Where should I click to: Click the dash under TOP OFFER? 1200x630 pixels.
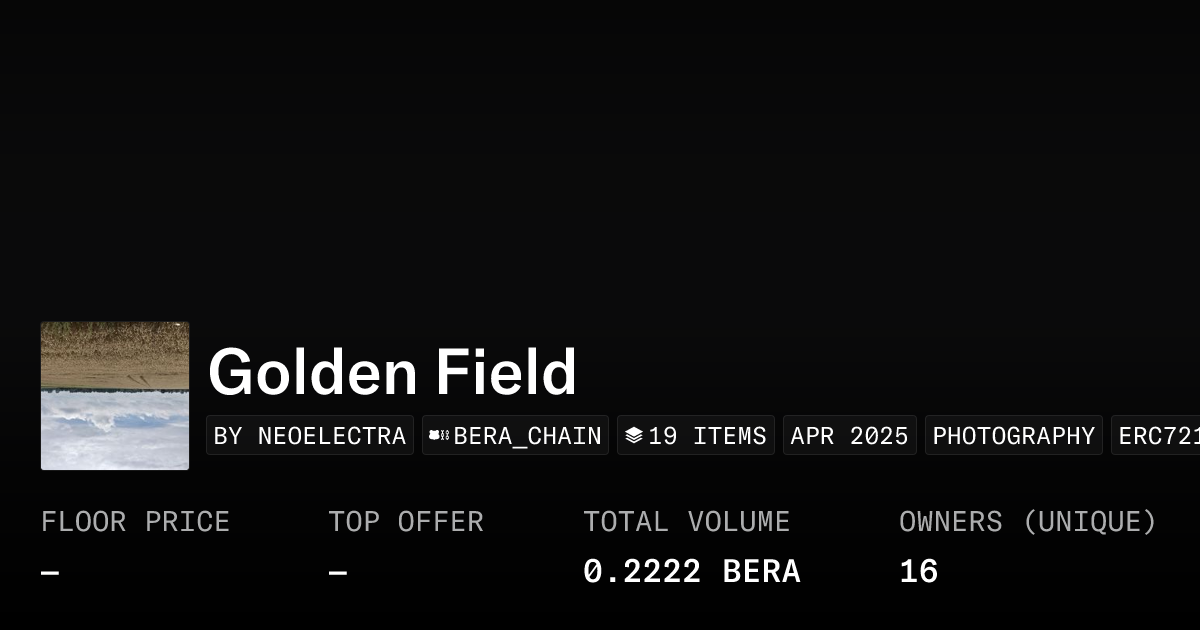coord(337,570)
